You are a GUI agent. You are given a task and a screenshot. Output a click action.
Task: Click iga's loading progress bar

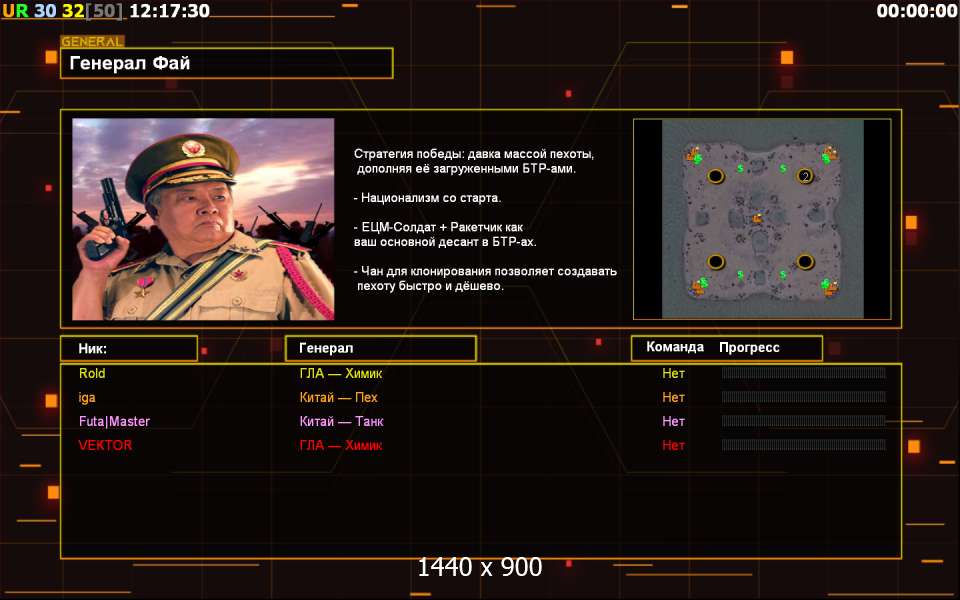(x=804, y=397)
